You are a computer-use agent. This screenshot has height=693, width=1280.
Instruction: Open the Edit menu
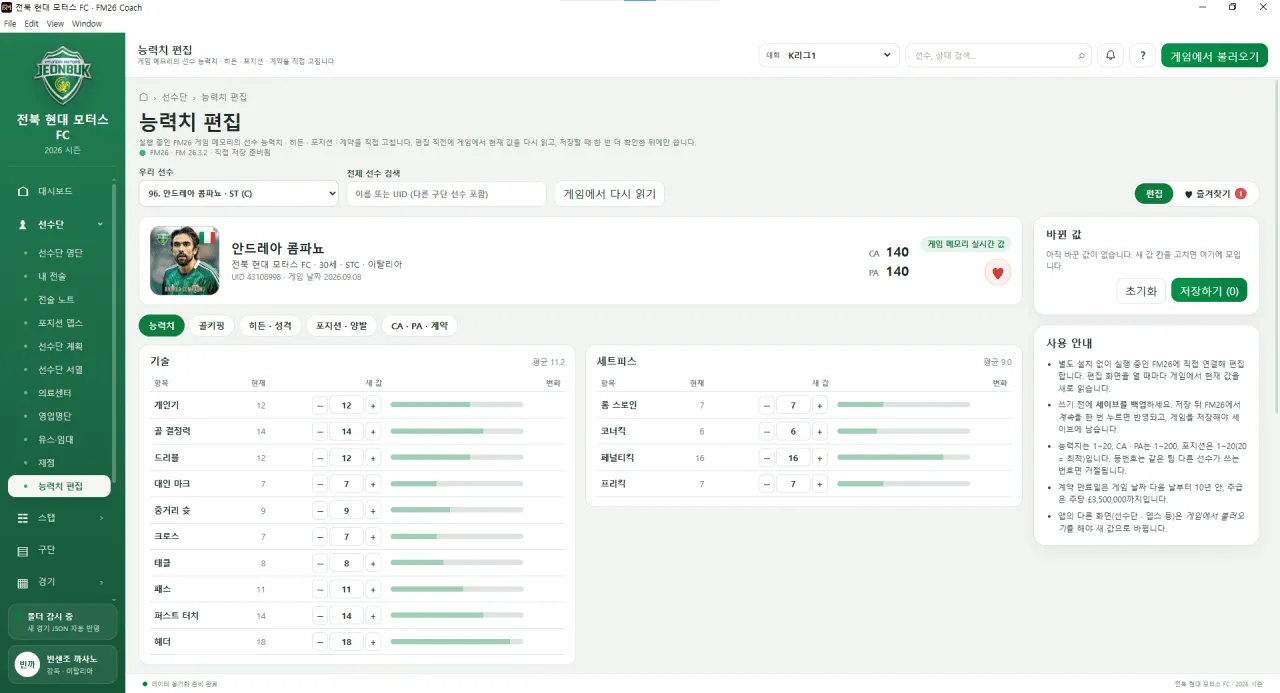tap(32, 23)
